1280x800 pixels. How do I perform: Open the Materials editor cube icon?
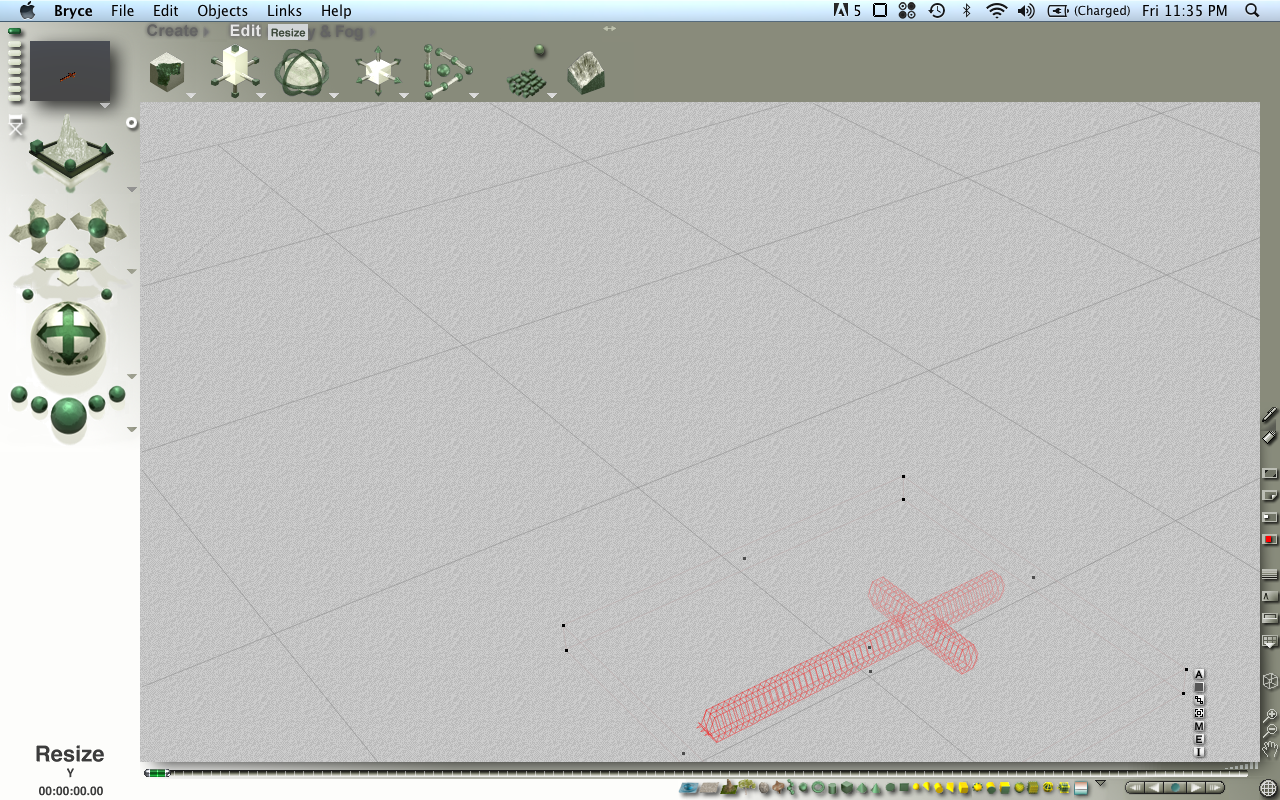pyautogui.click(x=166, y=72)
